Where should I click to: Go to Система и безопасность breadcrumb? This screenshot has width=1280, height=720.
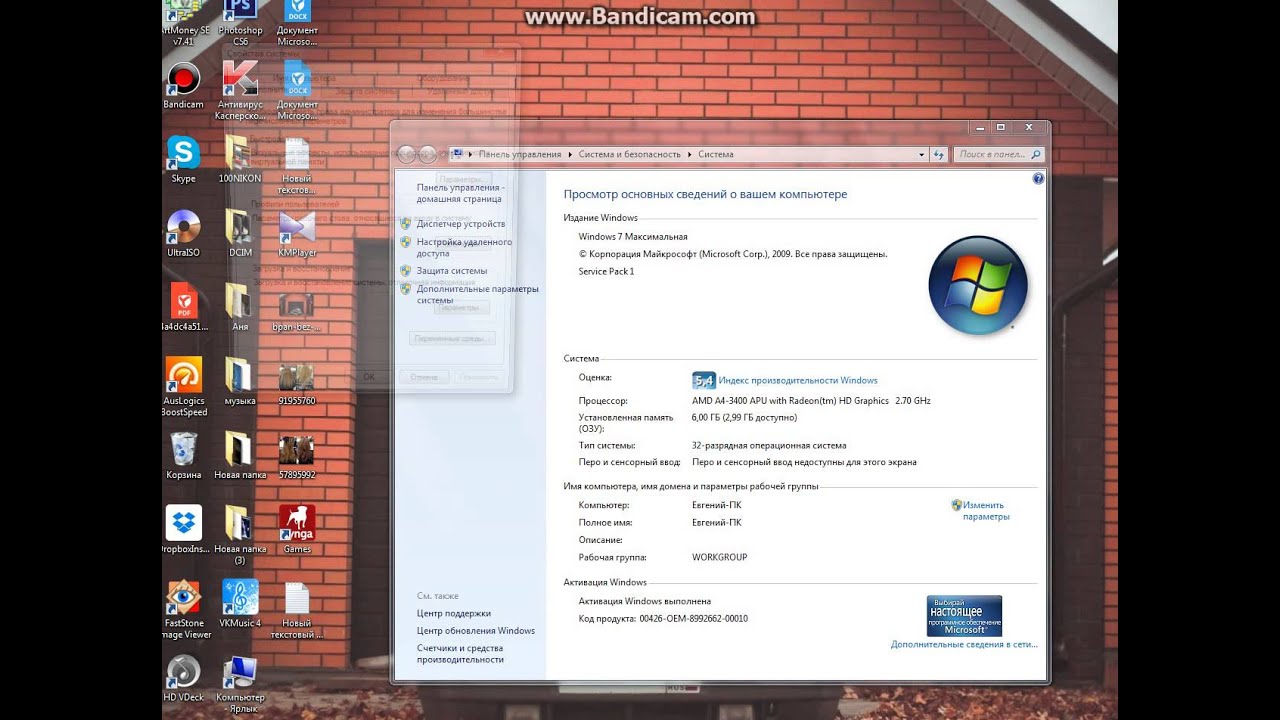[x=629, y=155]
